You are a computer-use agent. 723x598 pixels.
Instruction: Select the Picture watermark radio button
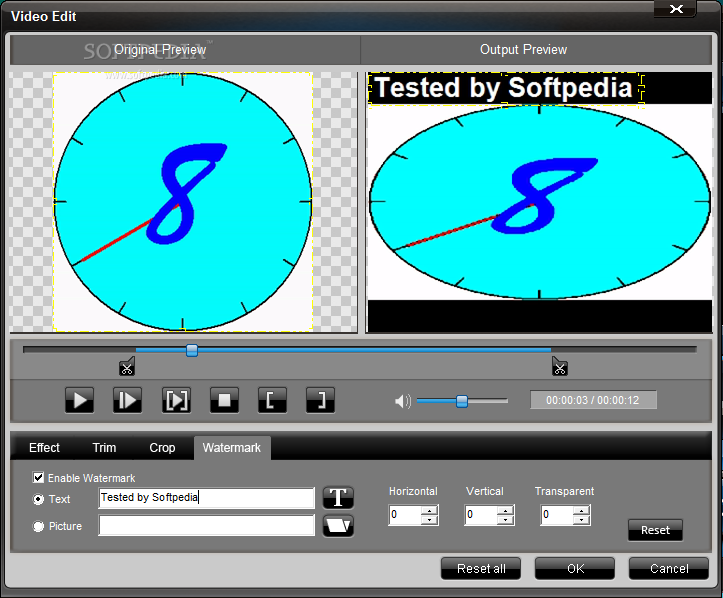pyautogui.click(x=38, y=526)
